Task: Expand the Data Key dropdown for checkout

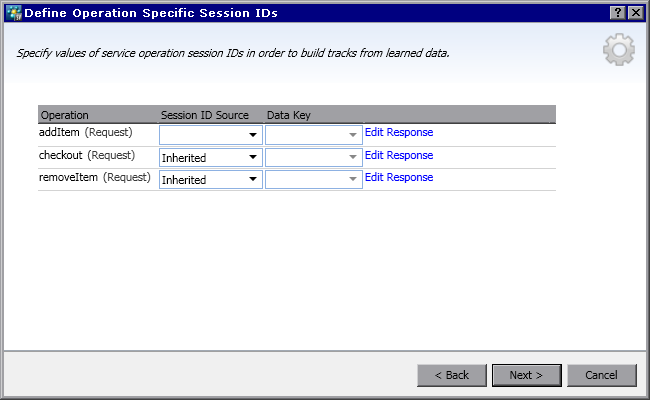Action: (x=312, y=157)
